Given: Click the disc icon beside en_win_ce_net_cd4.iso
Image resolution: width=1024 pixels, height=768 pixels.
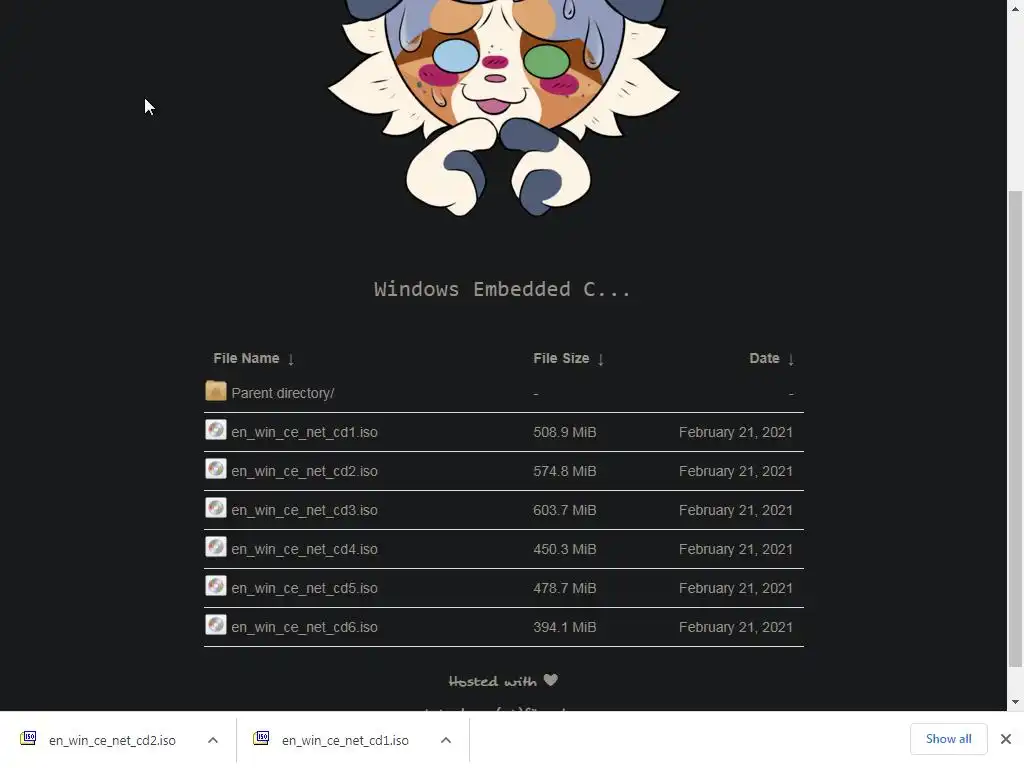Looking at the screenshot, I should click(216, 547).
